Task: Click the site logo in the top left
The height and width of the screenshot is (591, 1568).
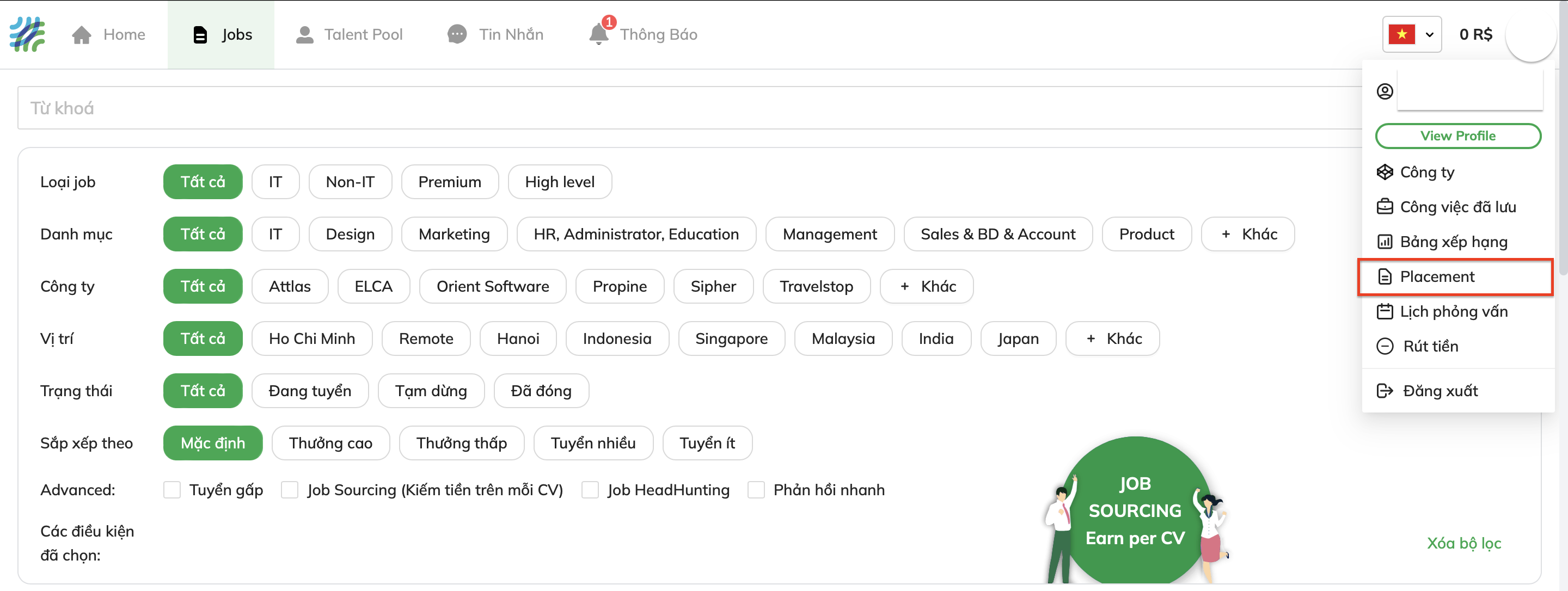Action: coord(27,34)
